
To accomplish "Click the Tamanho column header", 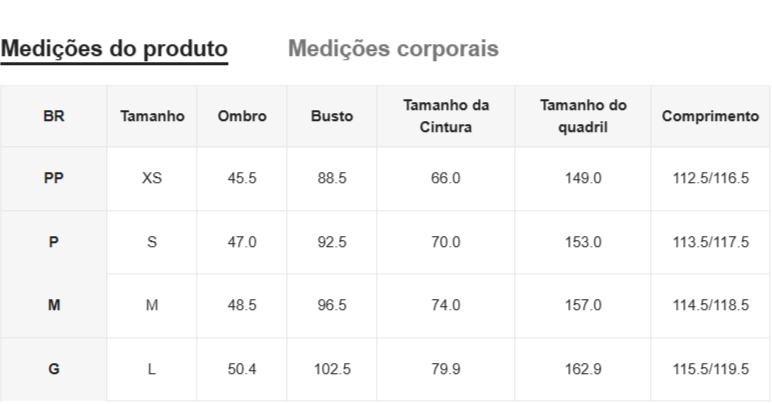I will click(x=152, y=116).
